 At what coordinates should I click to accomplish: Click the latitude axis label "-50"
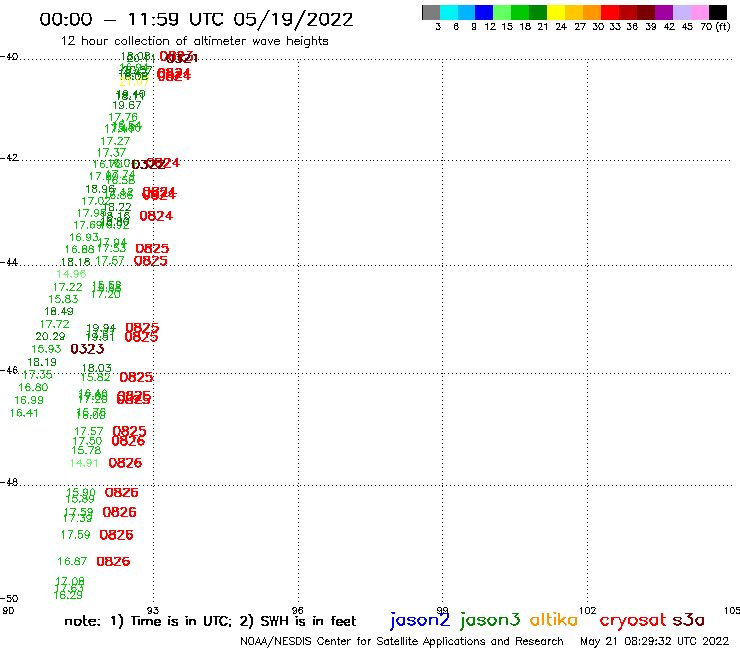click(9, 599)
